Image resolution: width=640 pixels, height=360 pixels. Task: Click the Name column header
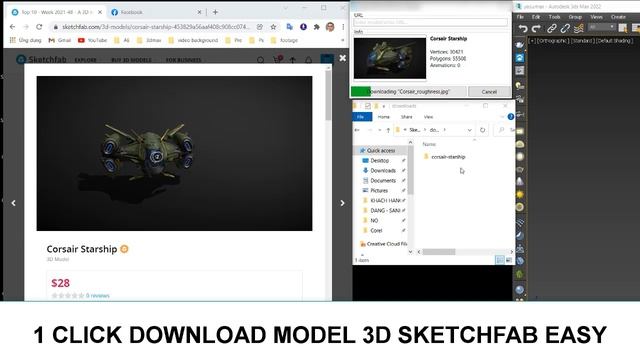click(x=429, y=144)
